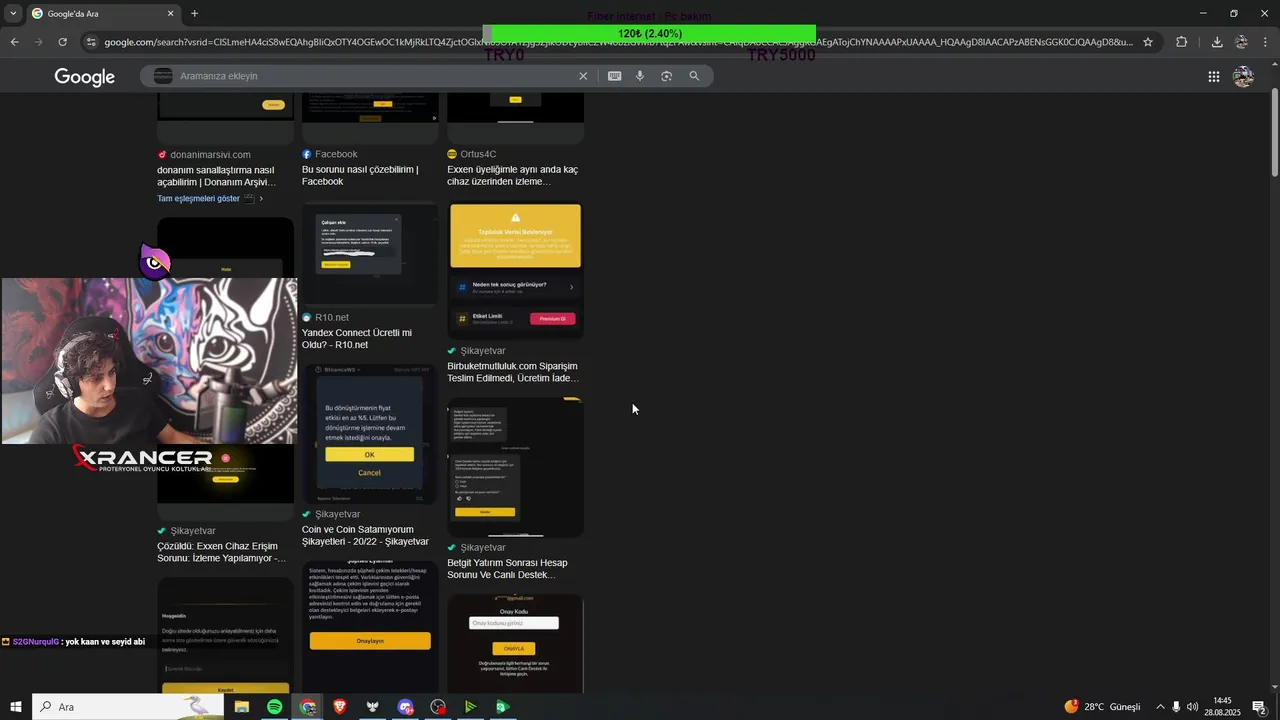Click the Aramanıza ekleyin search field

point(375,76)
